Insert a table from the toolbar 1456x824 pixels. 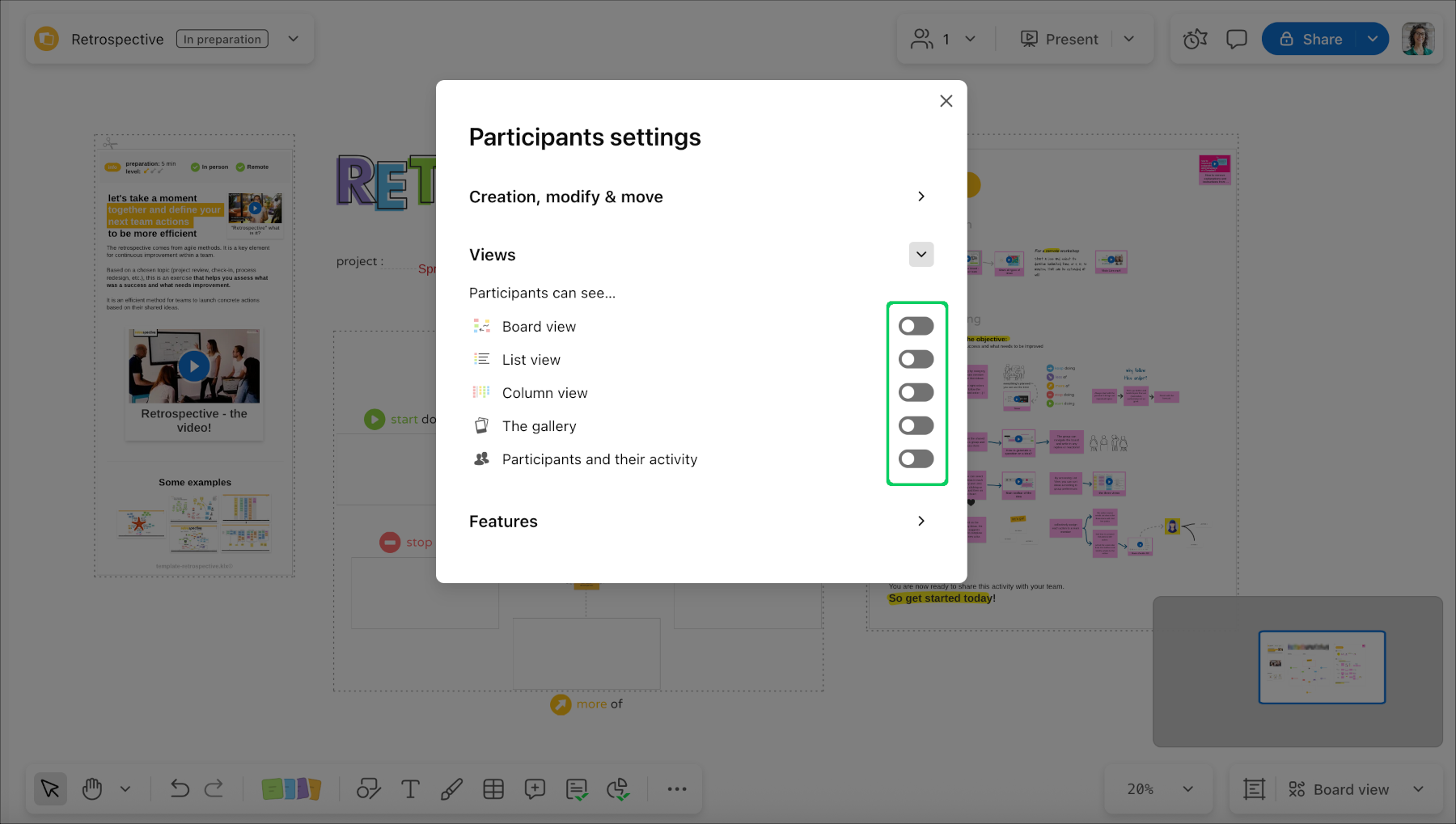coord(493,789)
